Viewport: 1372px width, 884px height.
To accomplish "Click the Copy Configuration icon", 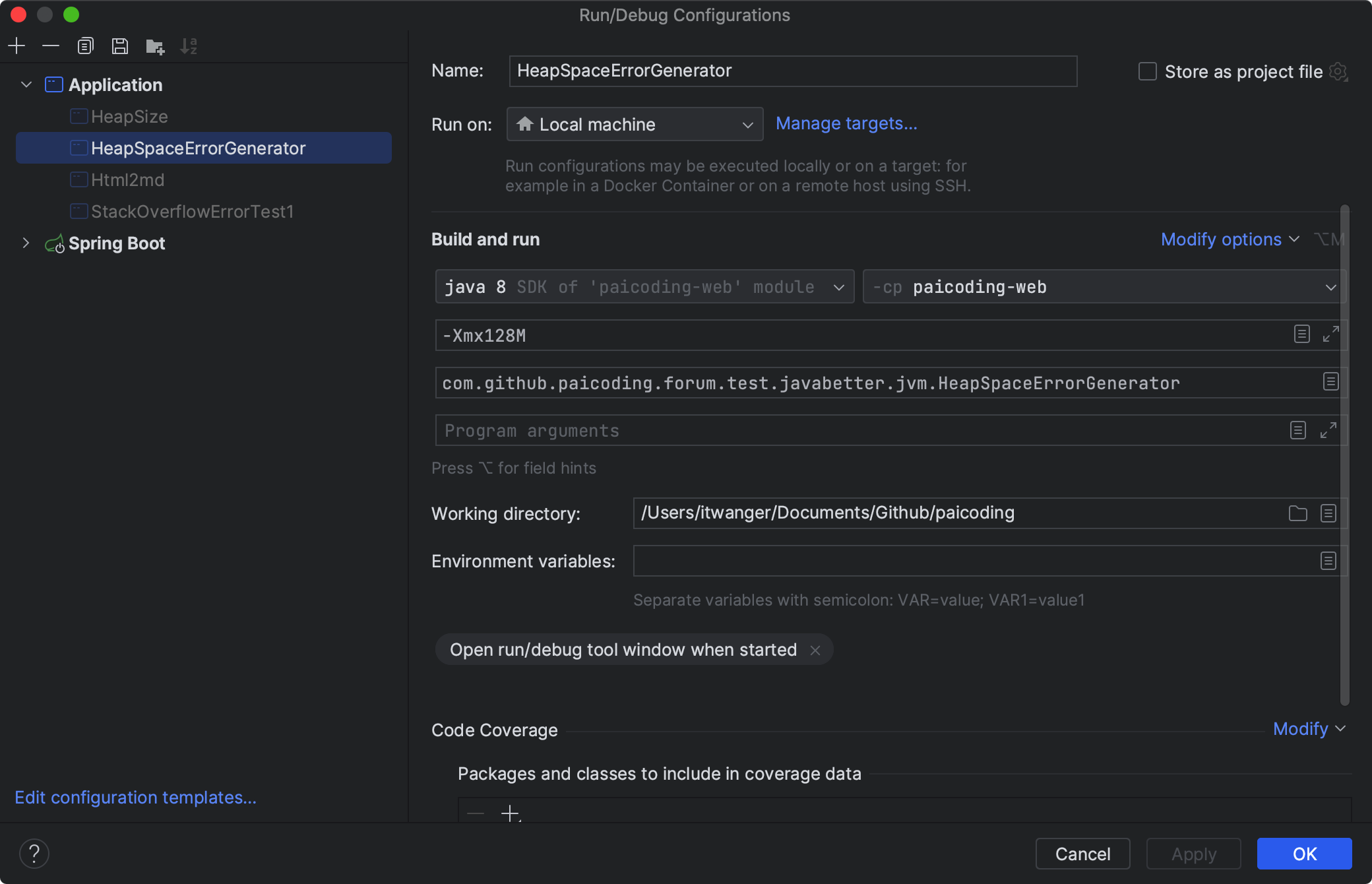I will [86, 46].
